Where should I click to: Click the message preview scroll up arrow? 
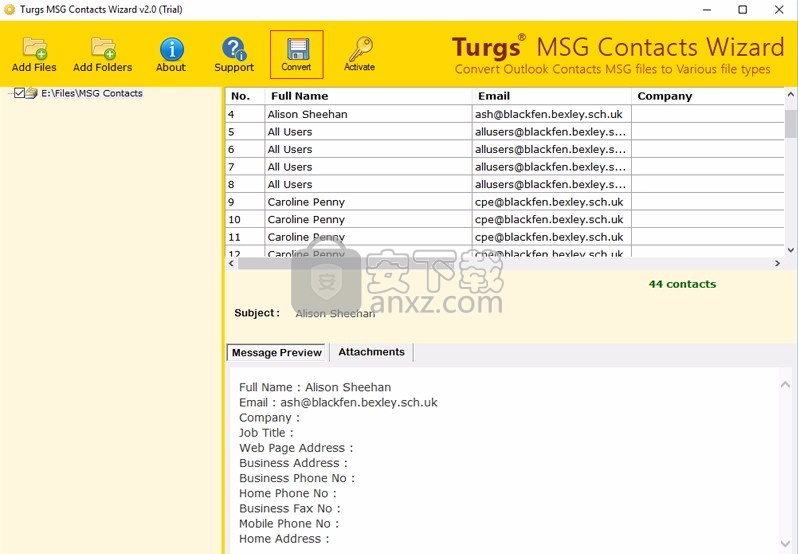pyautogui.click(x=785, y=385)
